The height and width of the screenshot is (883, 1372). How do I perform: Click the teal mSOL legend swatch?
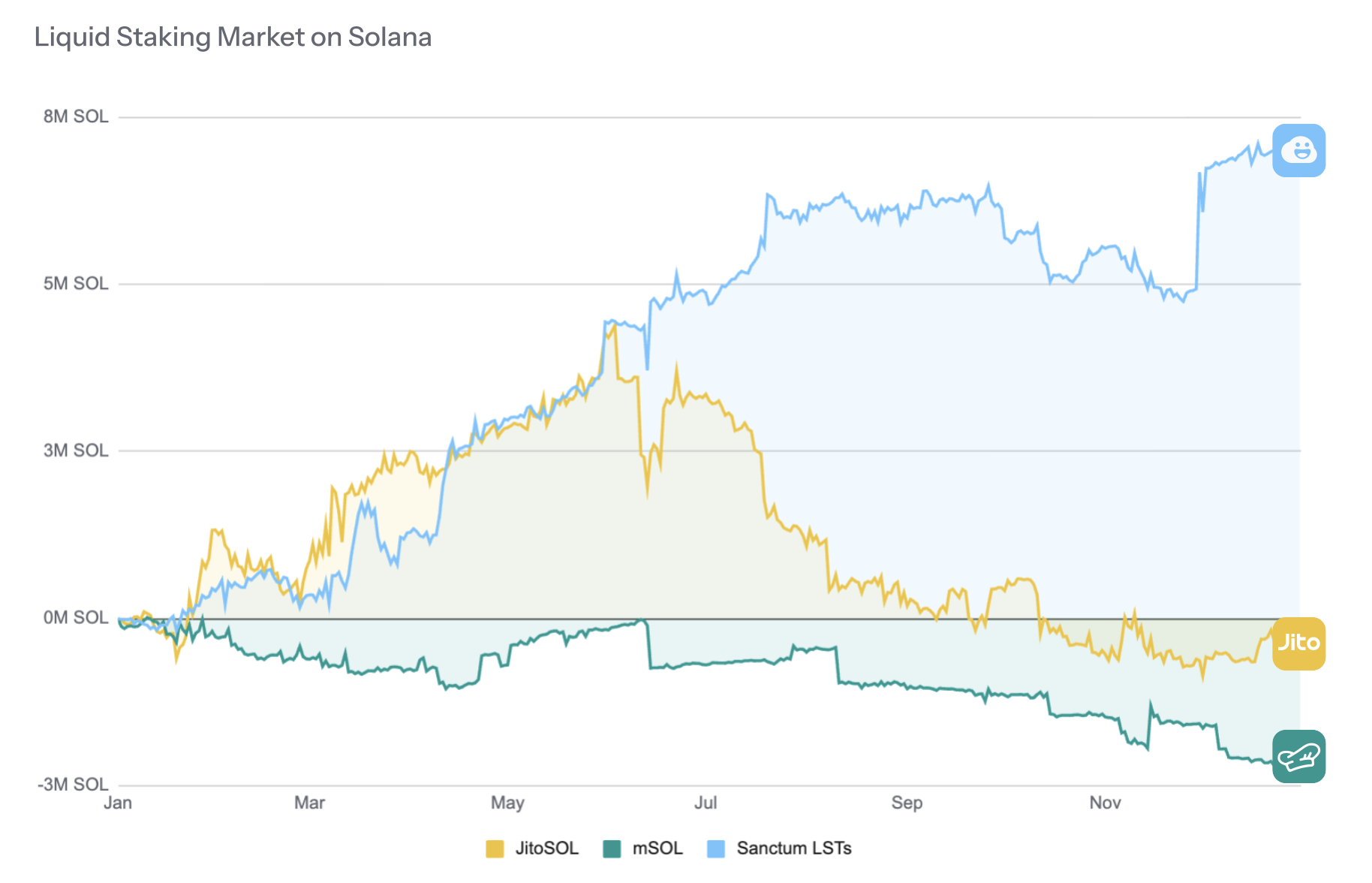612,849
